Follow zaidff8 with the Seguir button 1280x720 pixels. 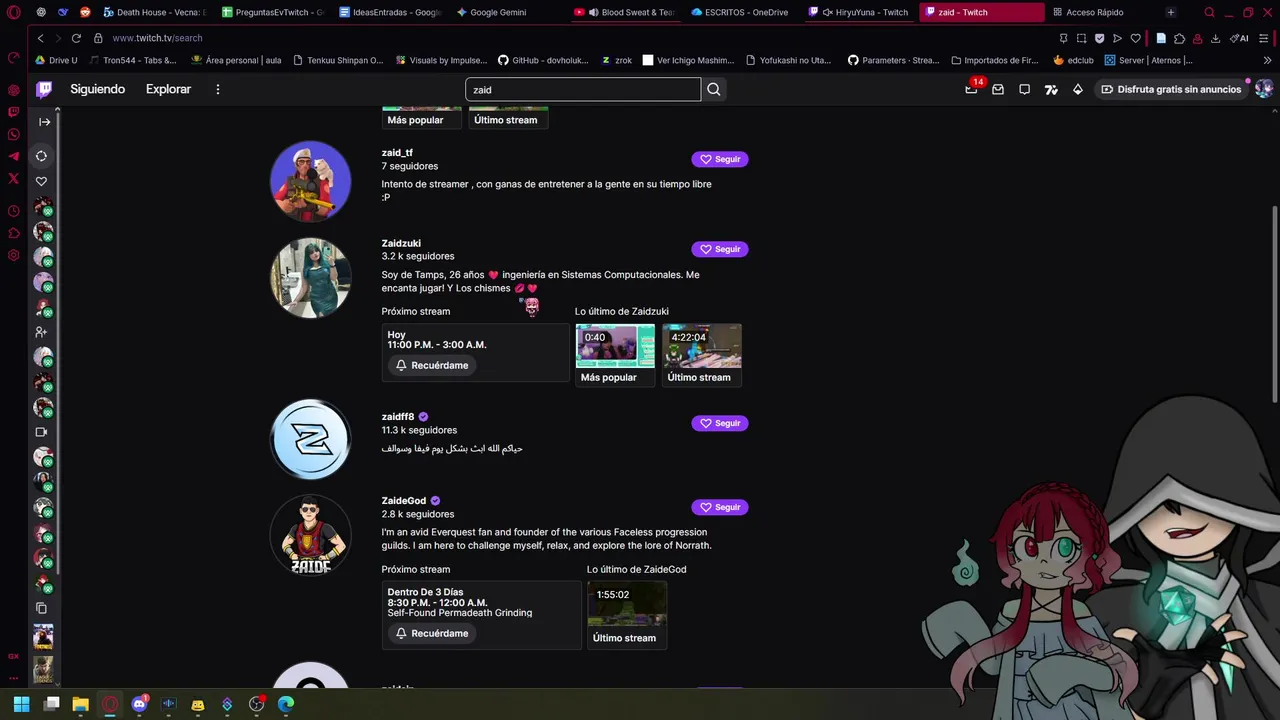tap(720, 423)
